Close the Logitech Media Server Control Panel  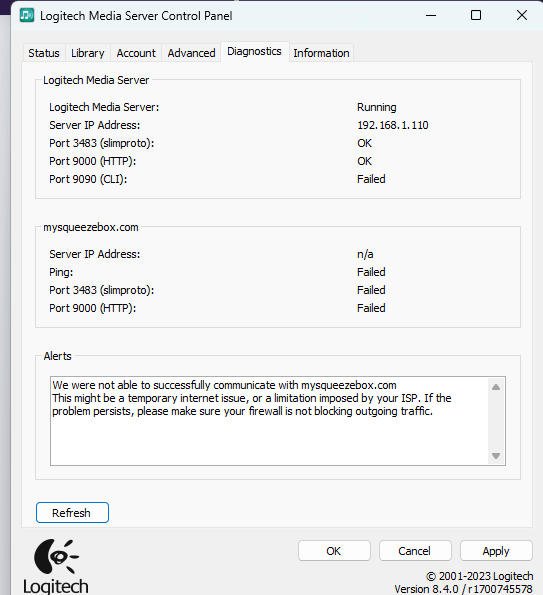[522, 16]
